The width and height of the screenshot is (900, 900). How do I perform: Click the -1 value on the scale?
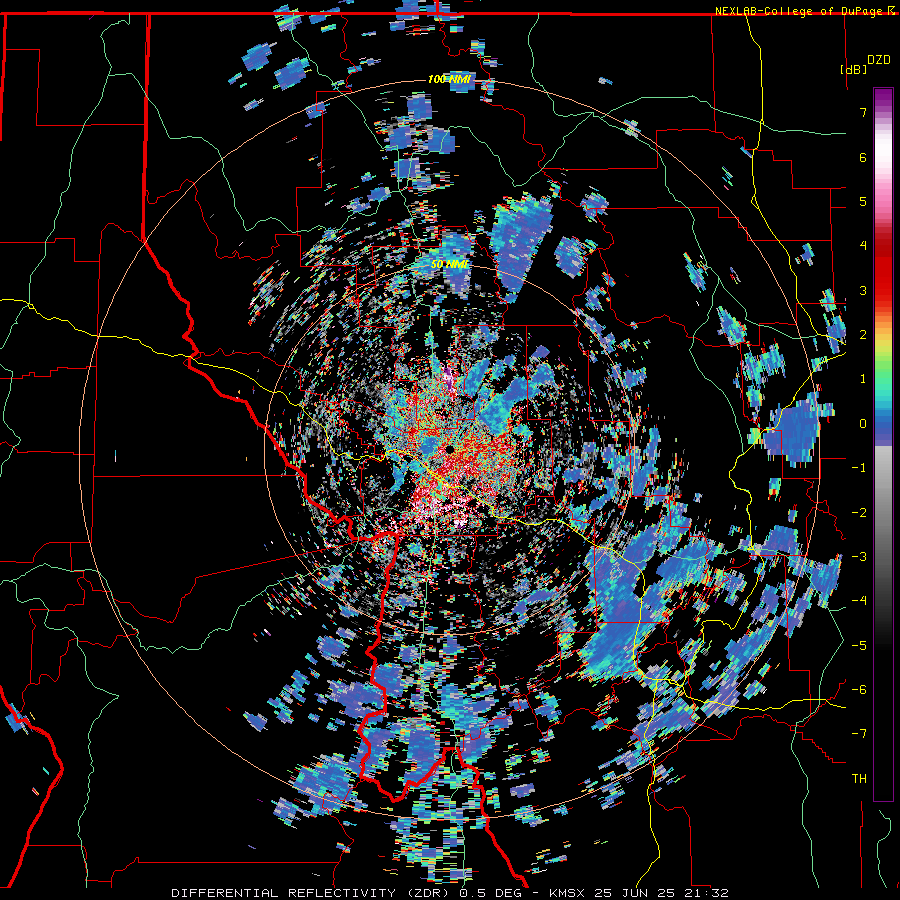pyautogui.click(x=859, y=468)
